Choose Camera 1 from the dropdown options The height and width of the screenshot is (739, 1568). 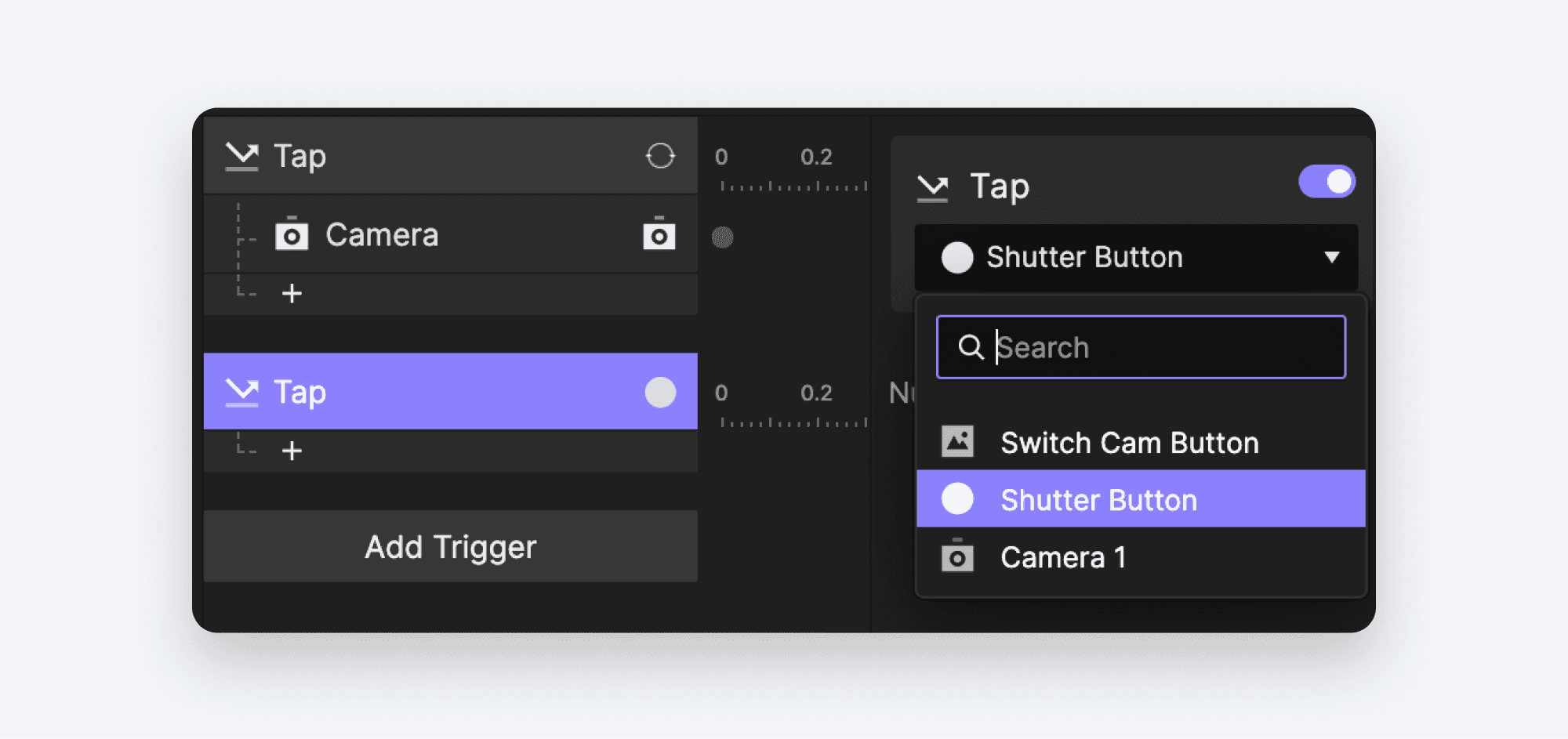(x=1062, y=556)
